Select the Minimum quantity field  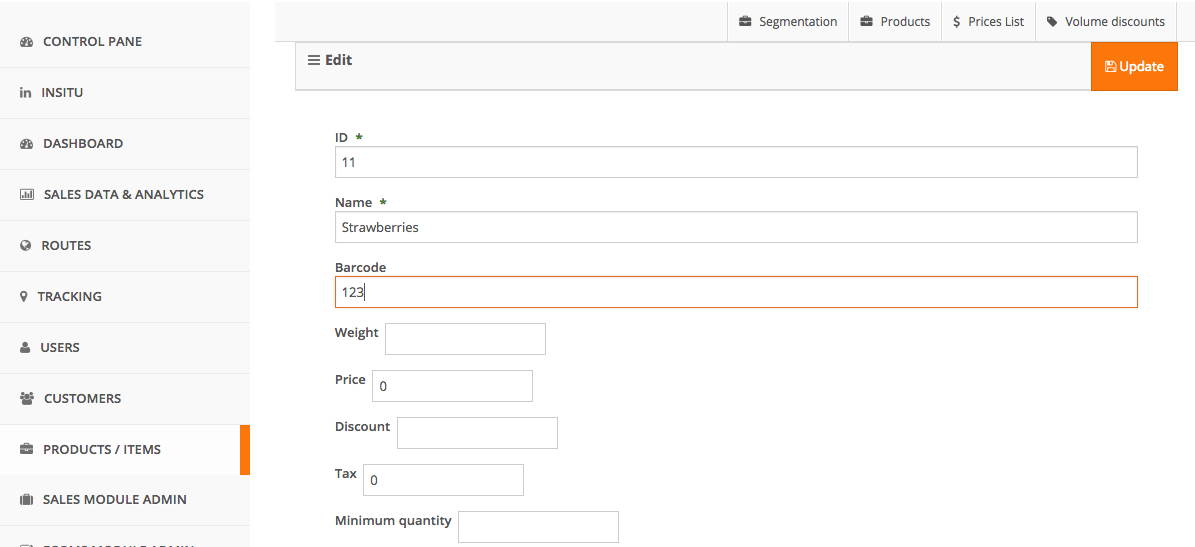pos(538,527)
